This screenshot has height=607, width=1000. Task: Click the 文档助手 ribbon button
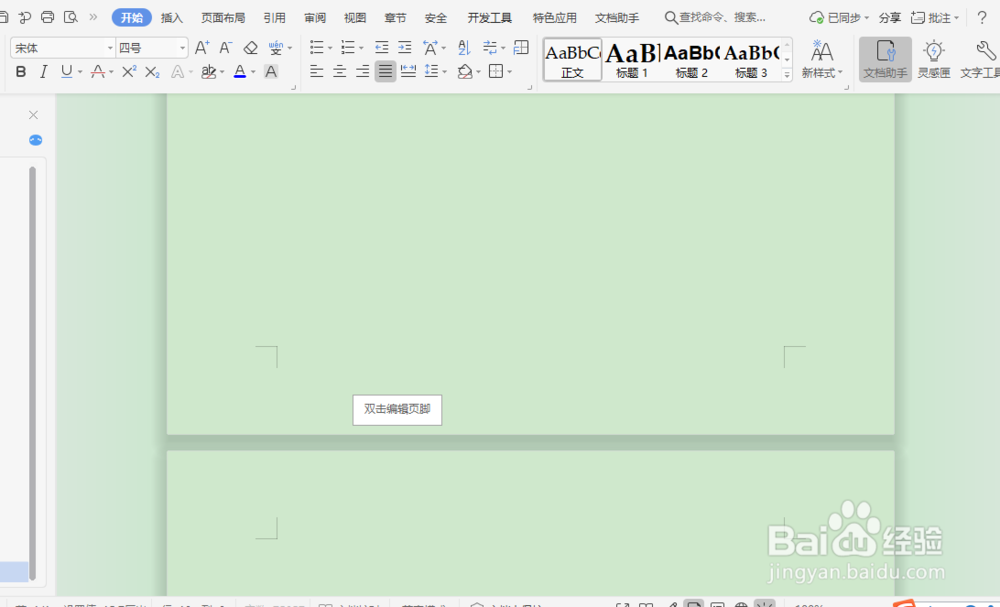(x=885, y=59)
